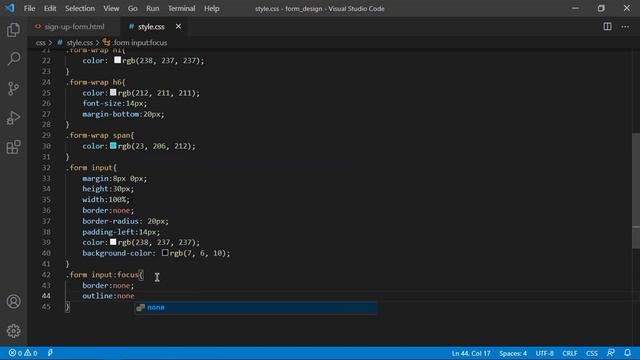Viewport: 640px width, 360px height.
Task: Click line number 32 in gutter
Action: click(x=46, y=168)
